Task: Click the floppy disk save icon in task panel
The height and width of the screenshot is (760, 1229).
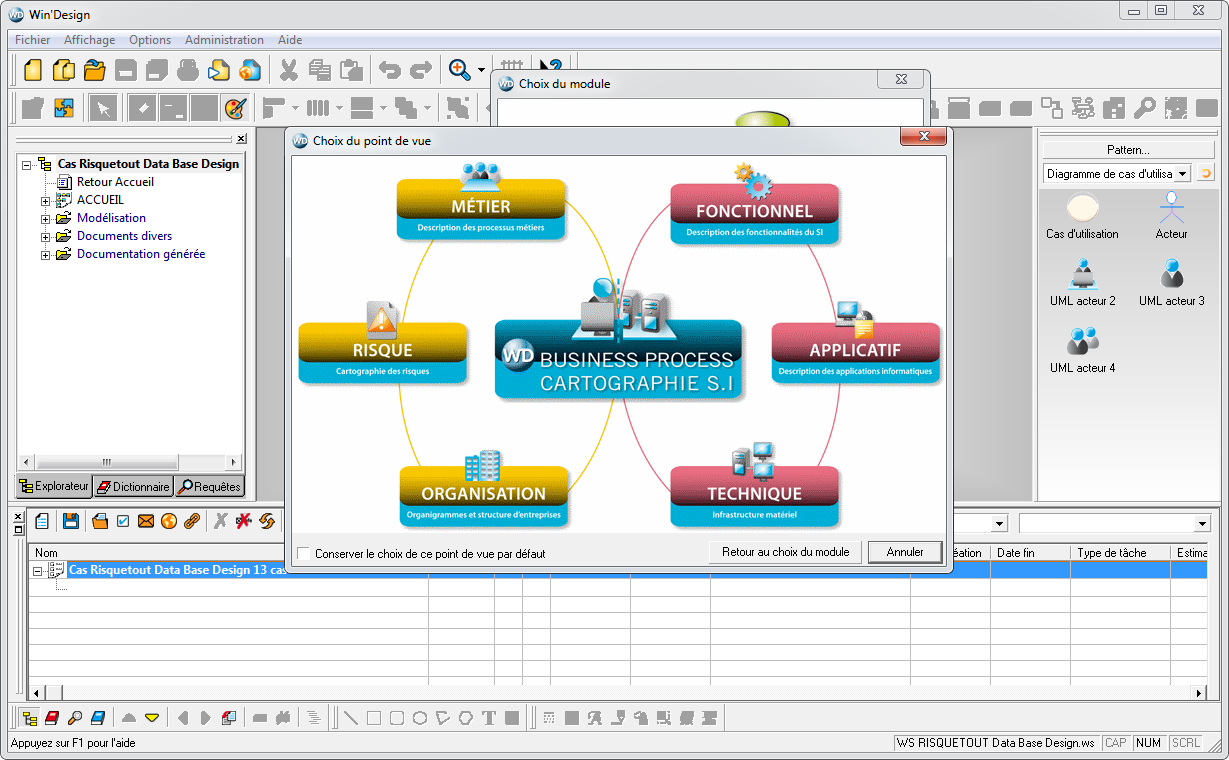Action: tap(71, 521)
